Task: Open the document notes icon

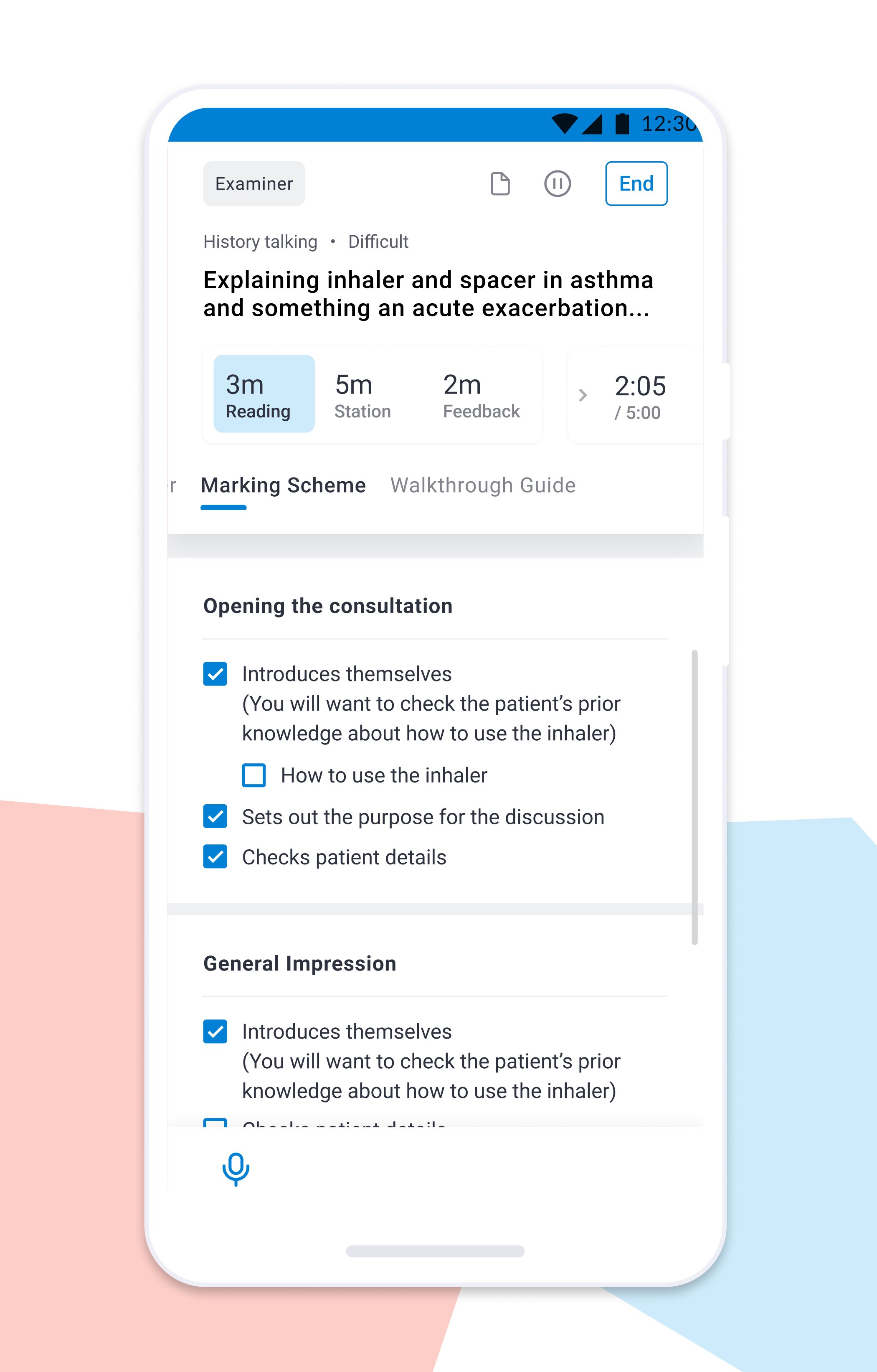Action: click(500, 183)
